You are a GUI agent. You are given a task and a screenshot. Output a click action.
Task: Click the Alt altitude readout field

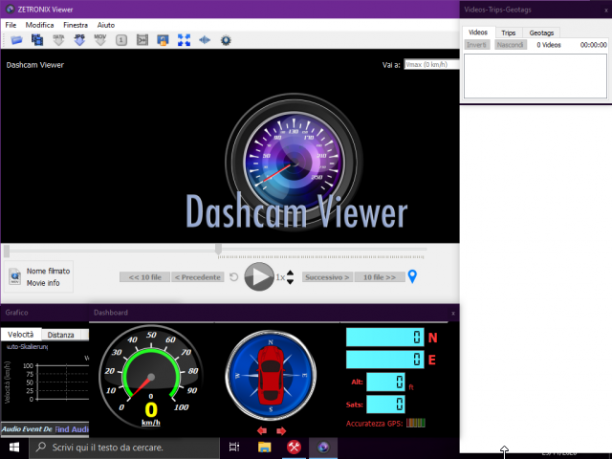tap(386, 382)
